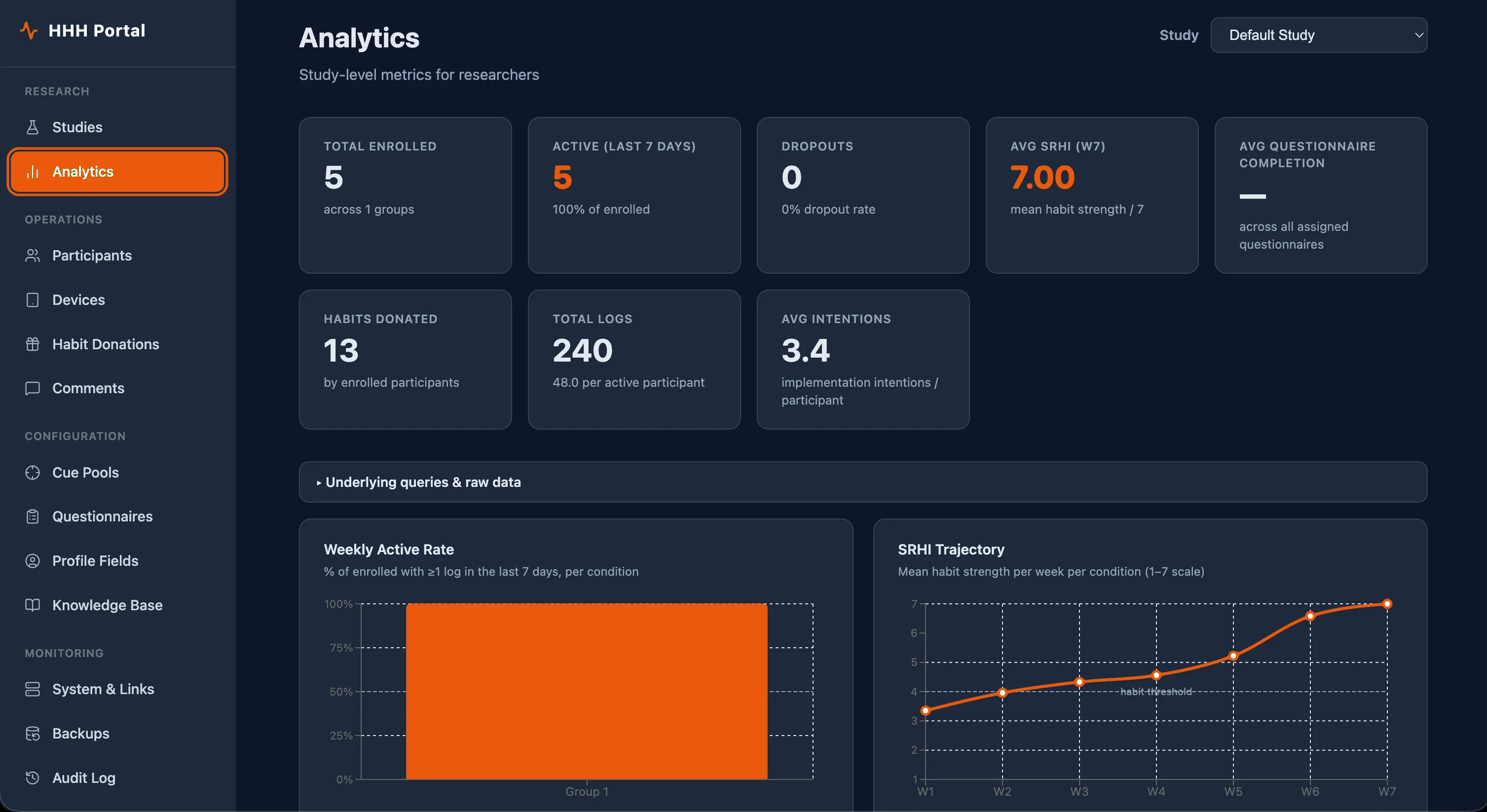The width and height of the screenshot is (1487, 812).
Task: Click the Studies flask icon
Action: tap(33, 127)
